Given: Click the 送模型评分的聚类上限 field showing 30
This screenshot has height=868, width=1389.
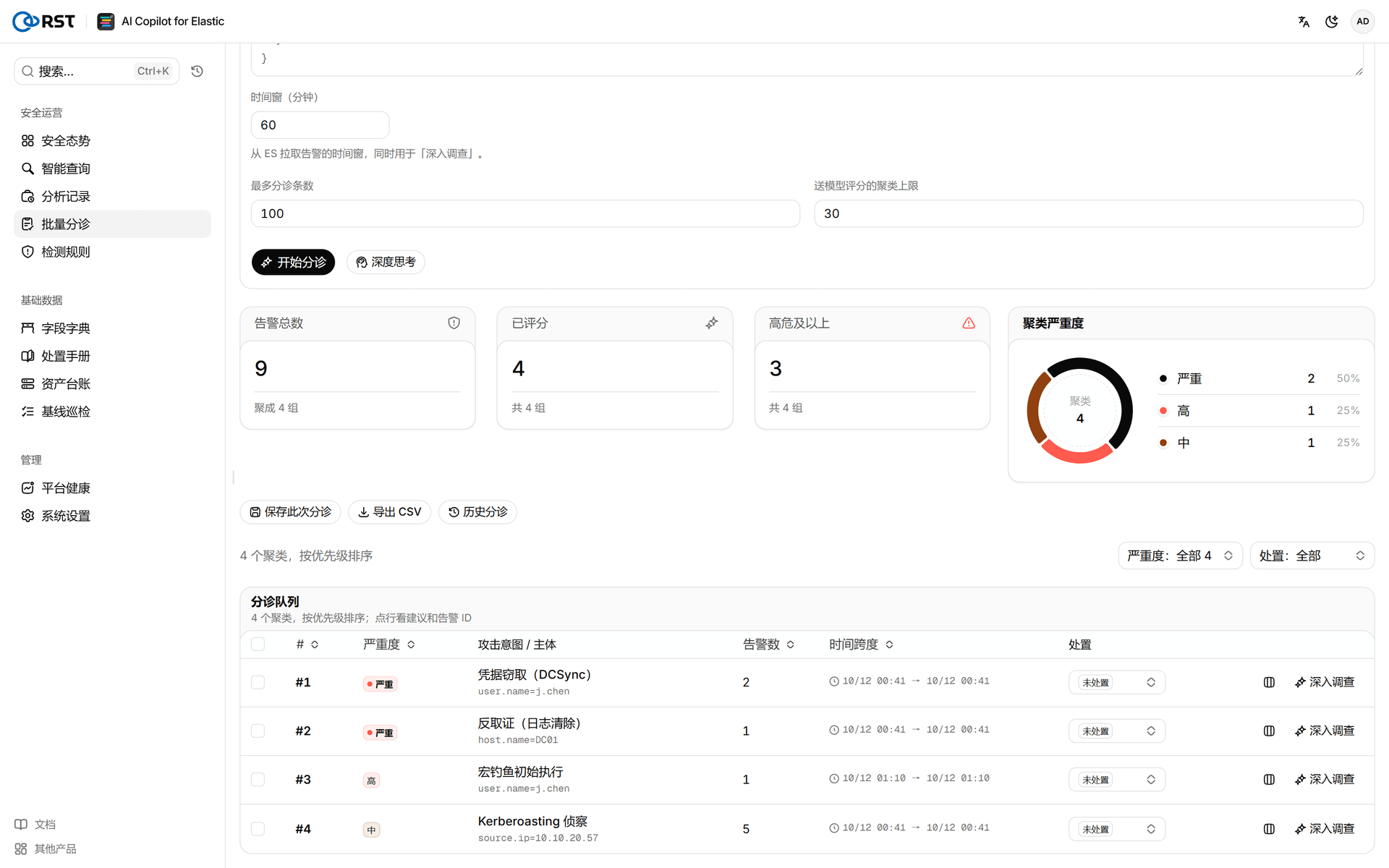Looking at the screenshot, I should 1089,213.
